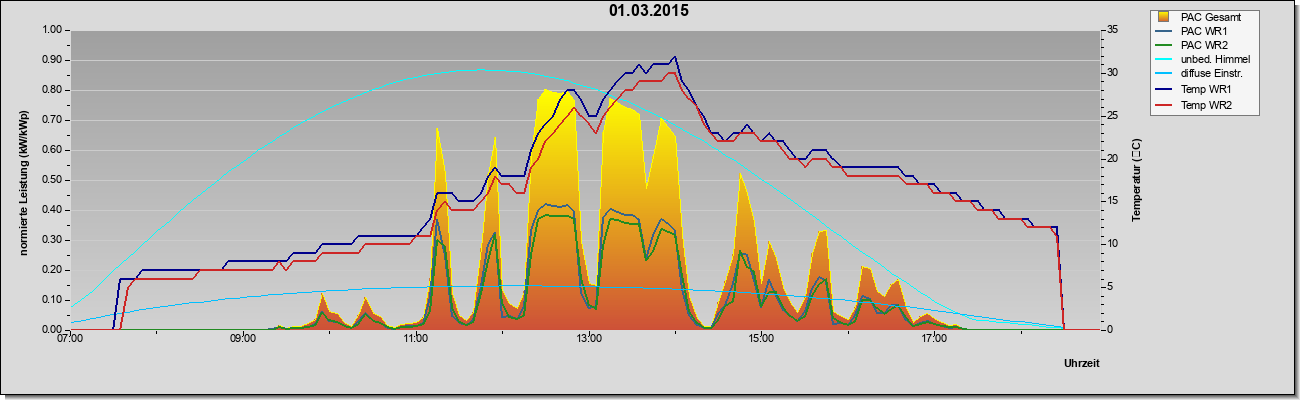This screenshot has width=1300, height=400.
Task: Click the orange-yellow PAC Gesamt legend swatch
Action: (x=1165, y=17)
